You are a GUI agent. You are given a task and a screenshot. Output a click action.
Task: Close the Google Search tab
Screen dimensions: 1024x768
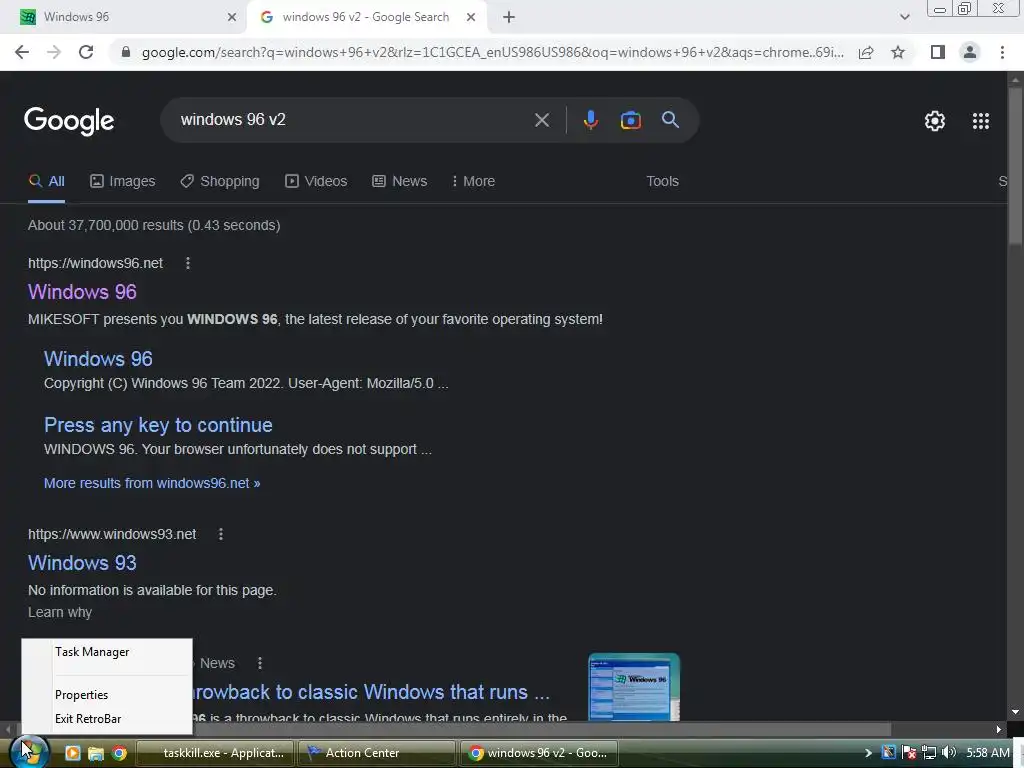(x=471, y=17)
